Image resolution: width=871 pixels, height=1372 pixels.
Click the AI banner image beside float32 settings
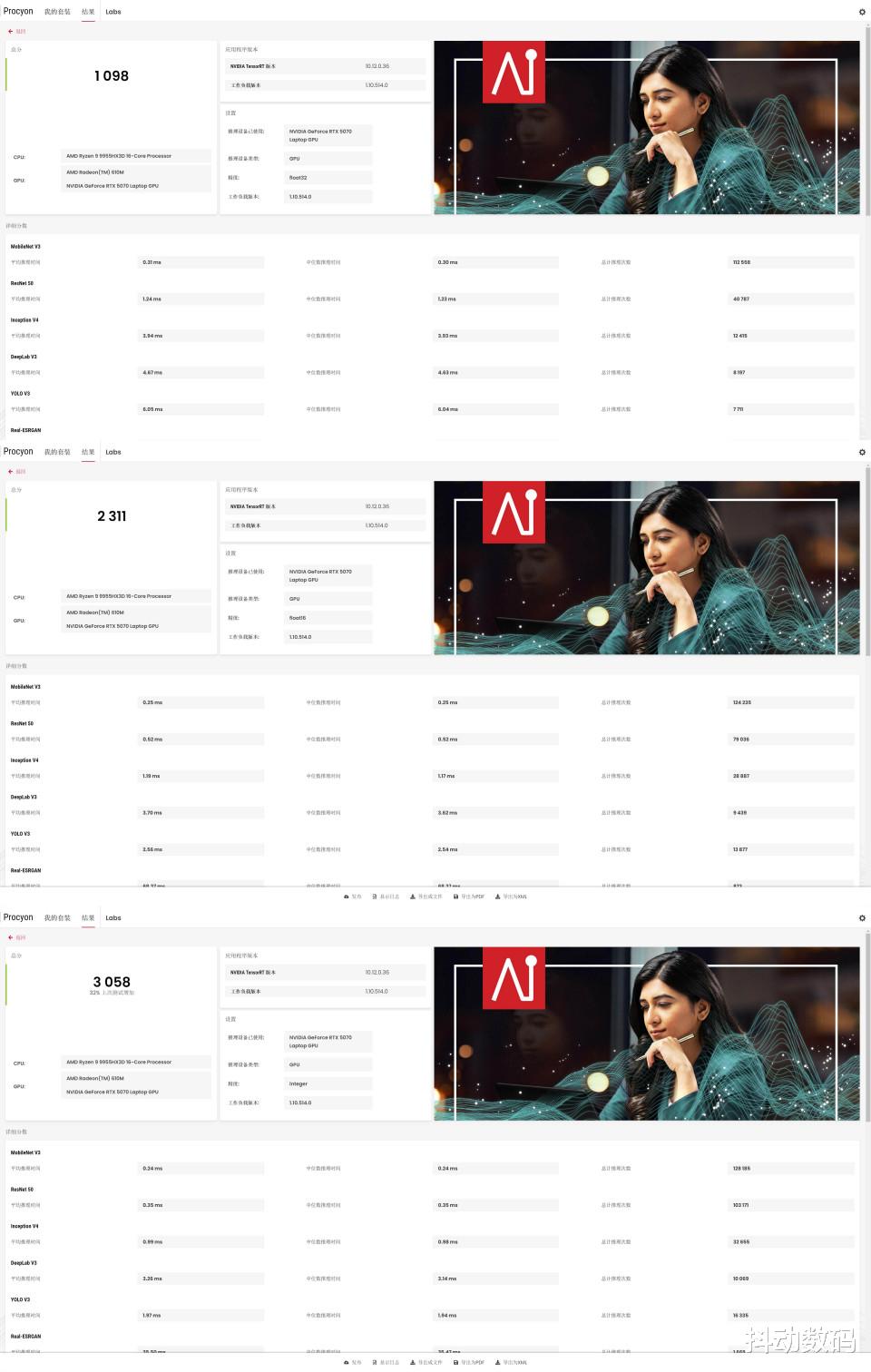[647, 127]
